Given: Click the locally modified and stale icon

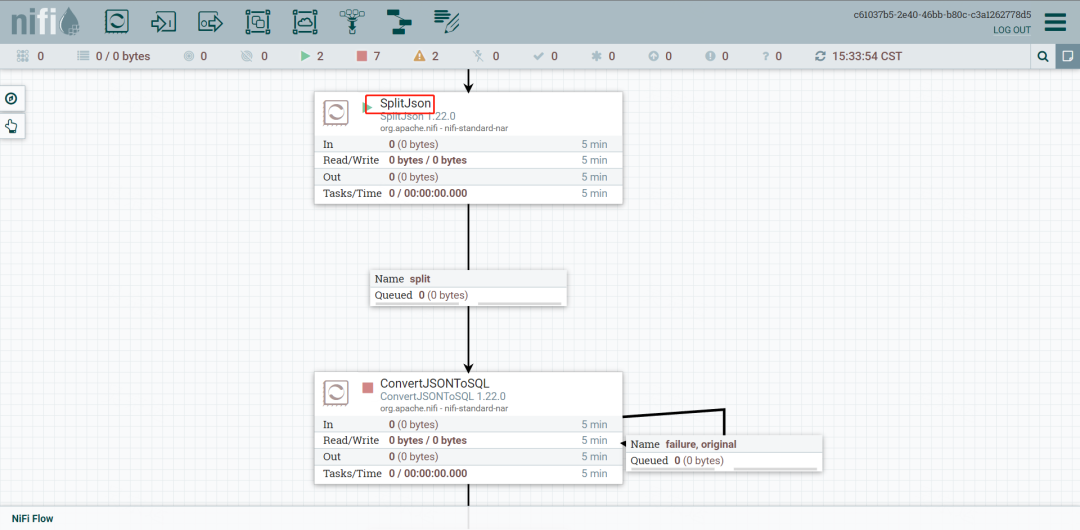Looking at the screenshot, I should coord(710,56).
